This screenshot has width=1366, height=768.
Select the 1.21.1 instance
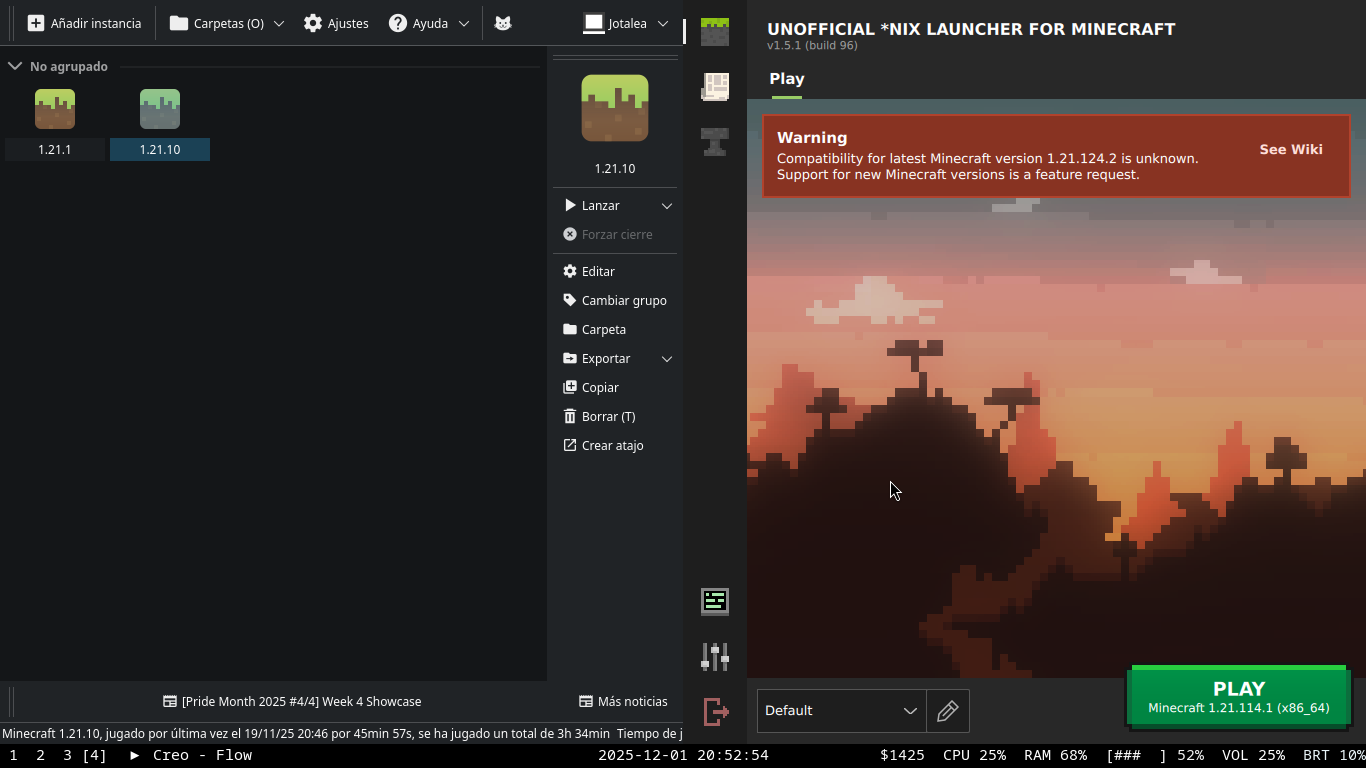(55, 124)
